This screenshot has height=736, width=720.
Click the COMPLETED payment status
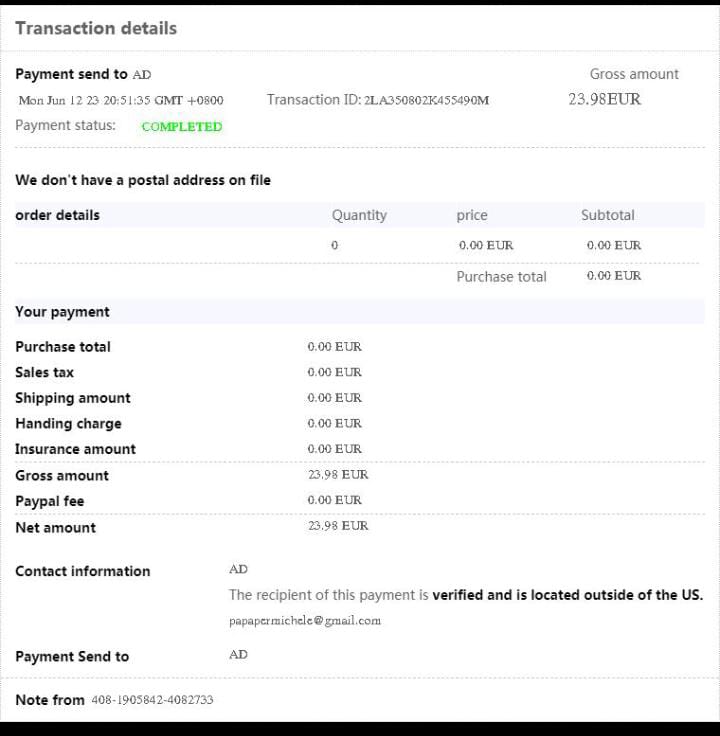point(181,127)
